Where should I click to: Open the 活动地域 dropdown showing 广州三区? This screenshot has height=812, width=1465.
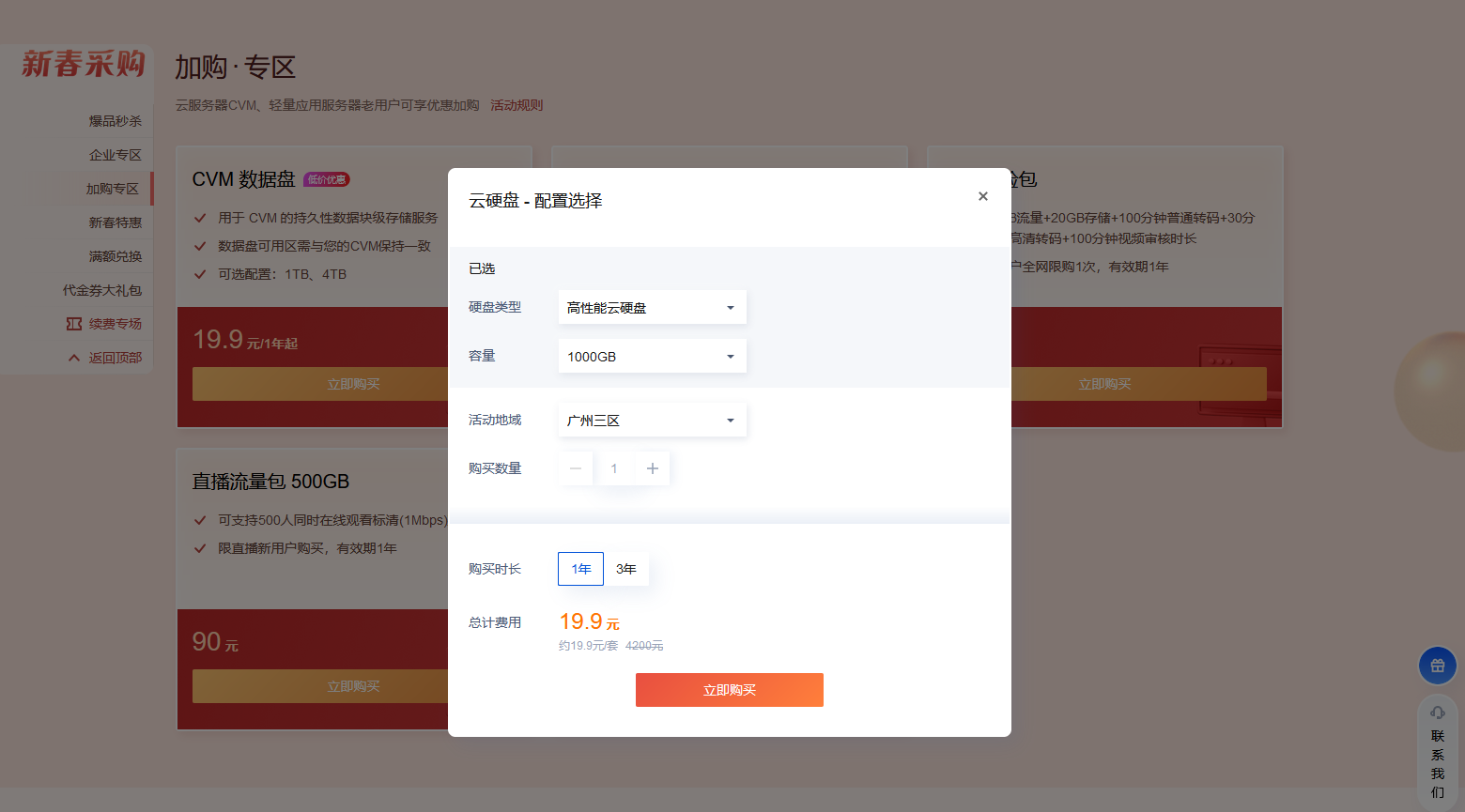coord(652,420)
